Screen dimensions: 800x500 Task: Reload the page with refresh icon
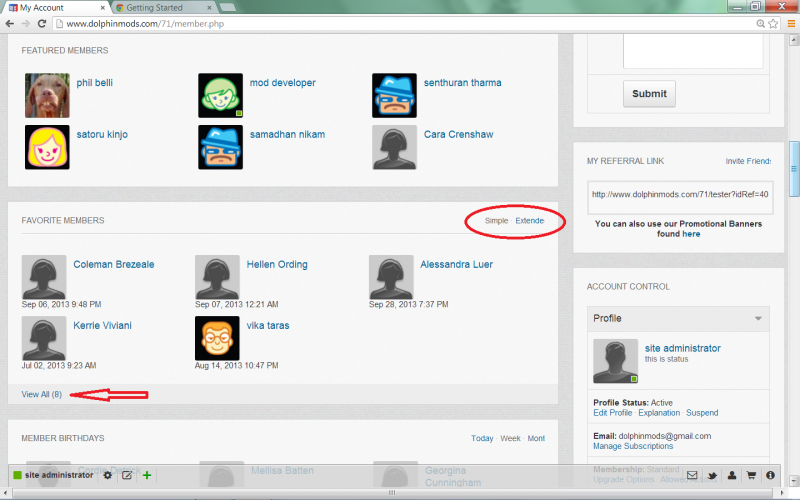click(42, 23)
